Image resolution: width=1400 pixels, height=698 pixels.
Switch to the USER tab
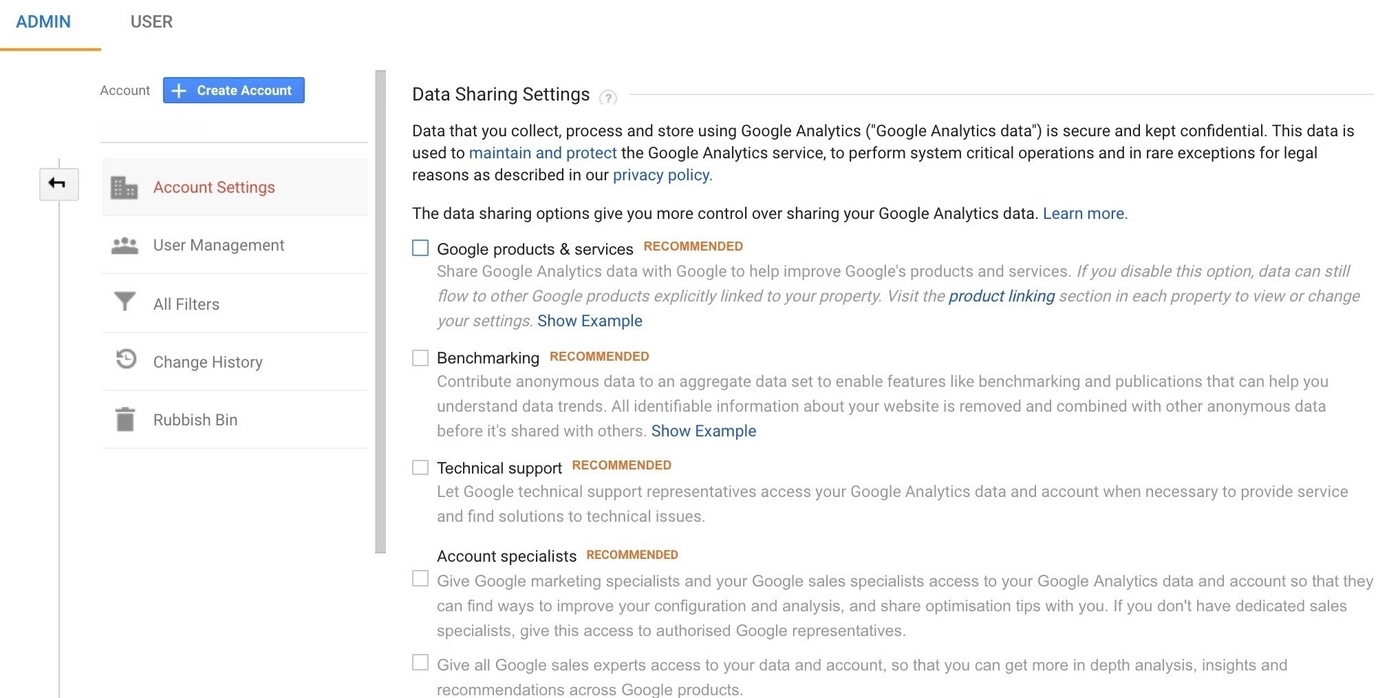pos(151,22)
